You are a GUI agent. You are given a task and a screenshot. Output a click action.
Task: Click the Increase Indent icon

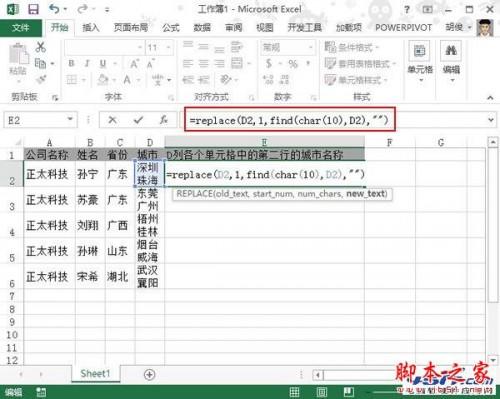(204, 80)
